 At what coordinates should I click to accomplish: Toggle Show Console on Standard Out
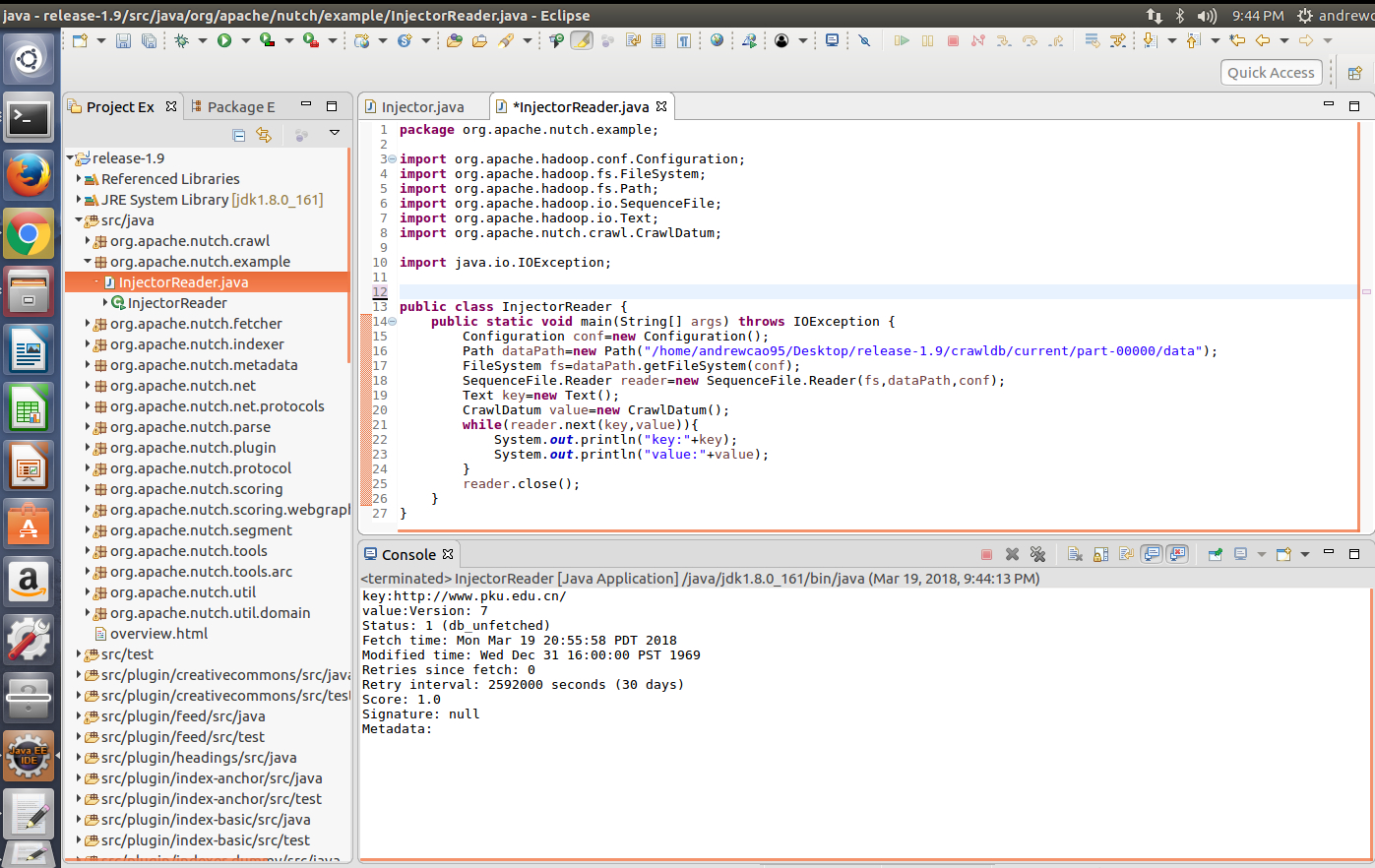click(1152, 554)
